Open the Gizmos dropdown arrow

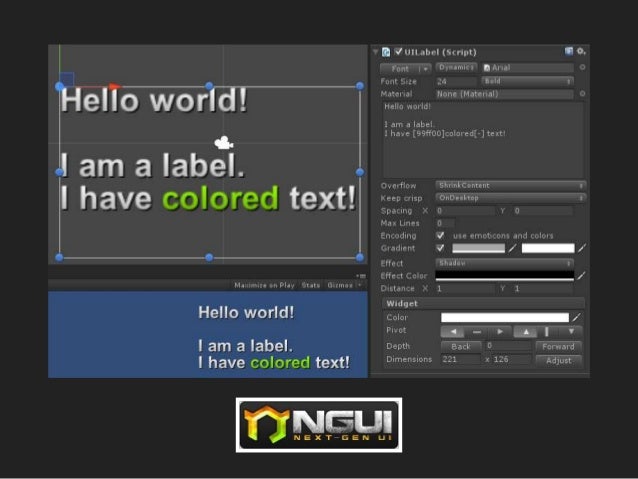tap(359, 285)
